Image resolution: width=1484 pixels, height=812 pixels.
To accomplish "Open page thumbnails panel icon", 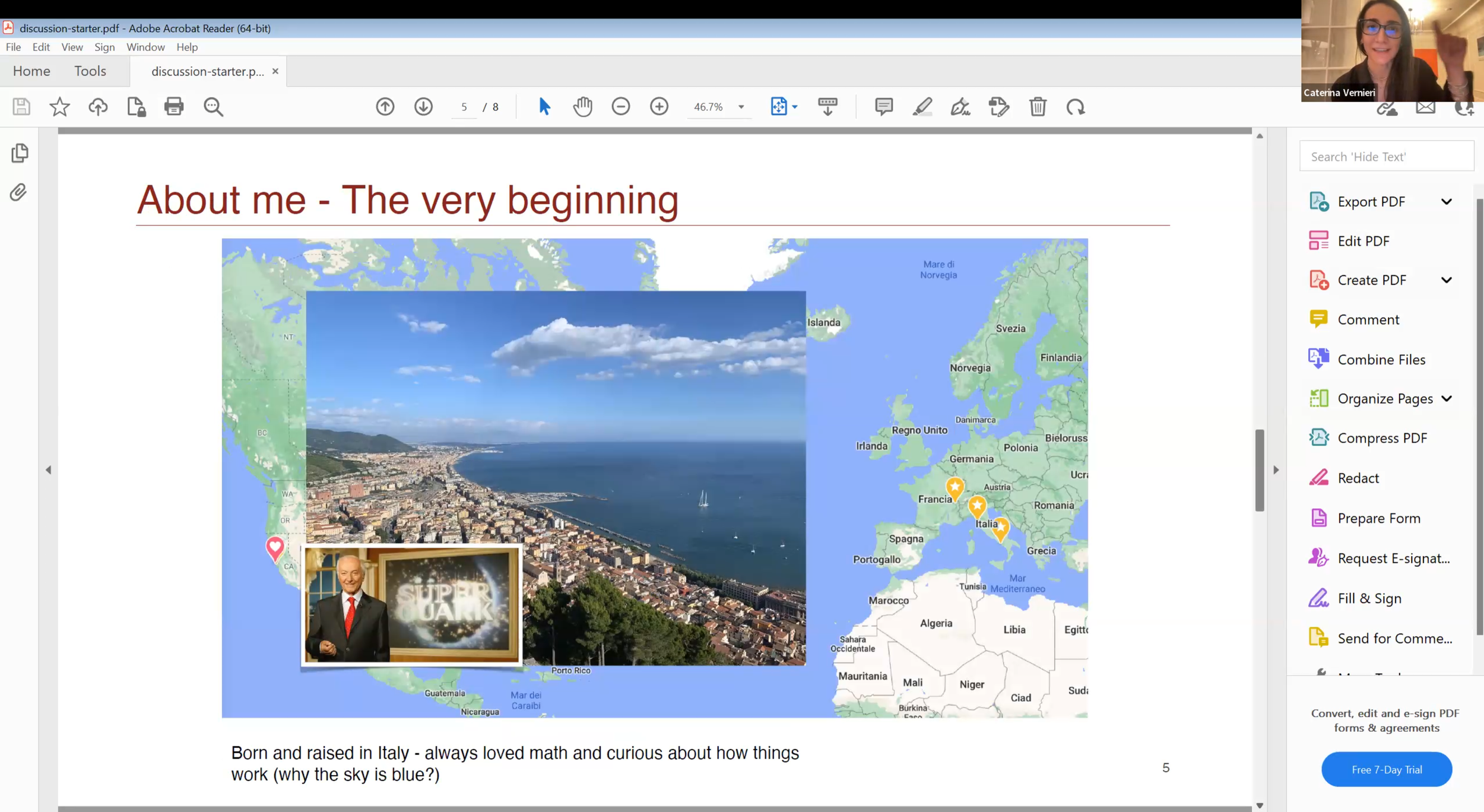I will (x=20, y=153).
